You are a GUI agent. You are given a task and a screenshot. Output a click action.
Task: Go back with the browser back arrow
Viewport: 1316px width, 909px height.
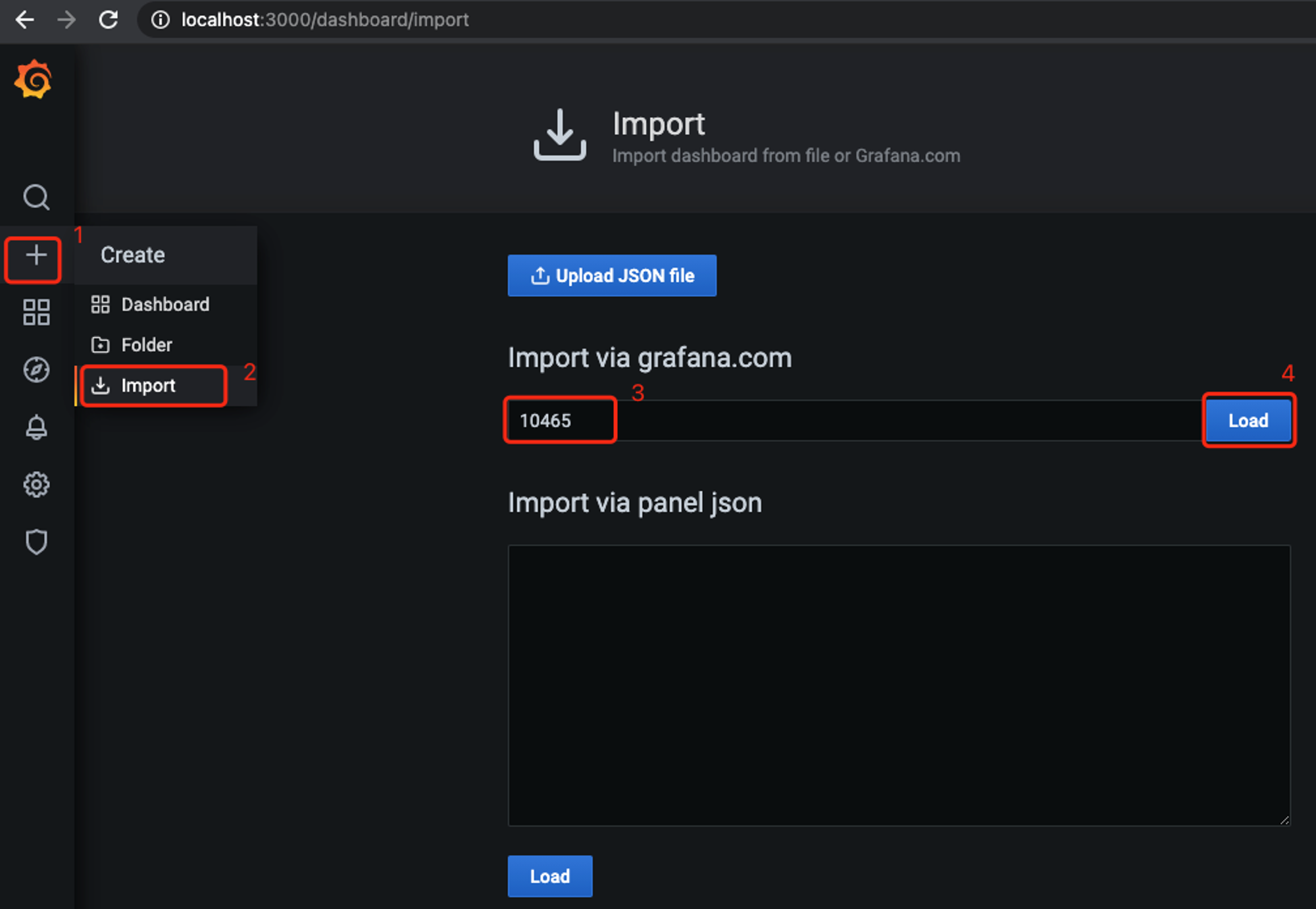tap(25, 20)
